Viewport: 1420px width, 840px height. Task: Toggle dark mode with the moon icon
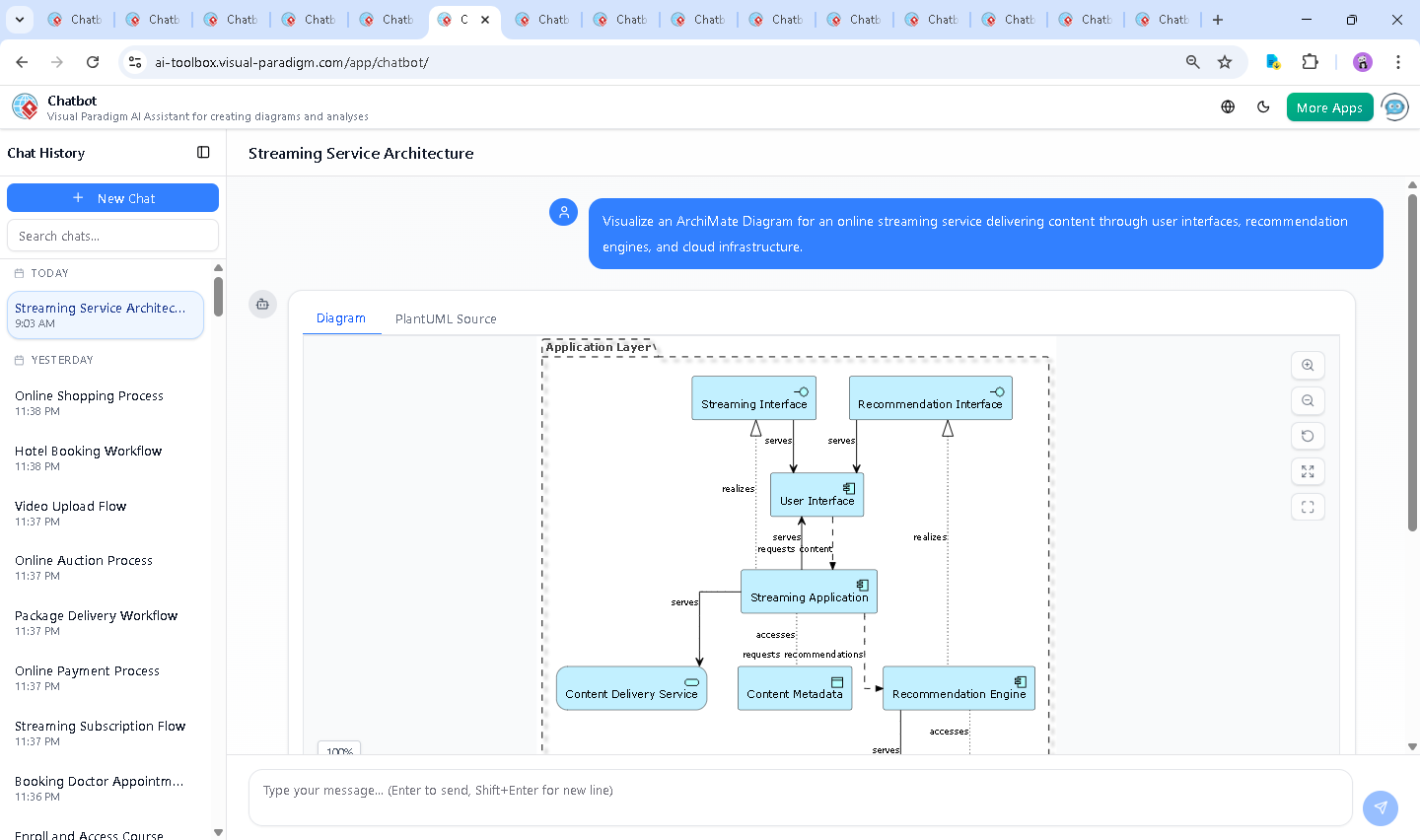[x=1263, y=106]
